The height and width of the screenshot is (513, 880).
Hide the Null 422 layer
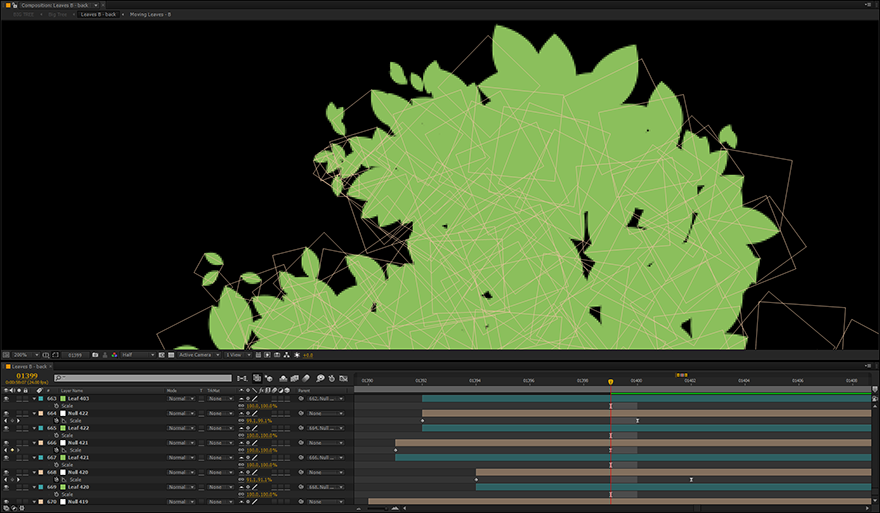pyautogui.click(x=6, y=413)
